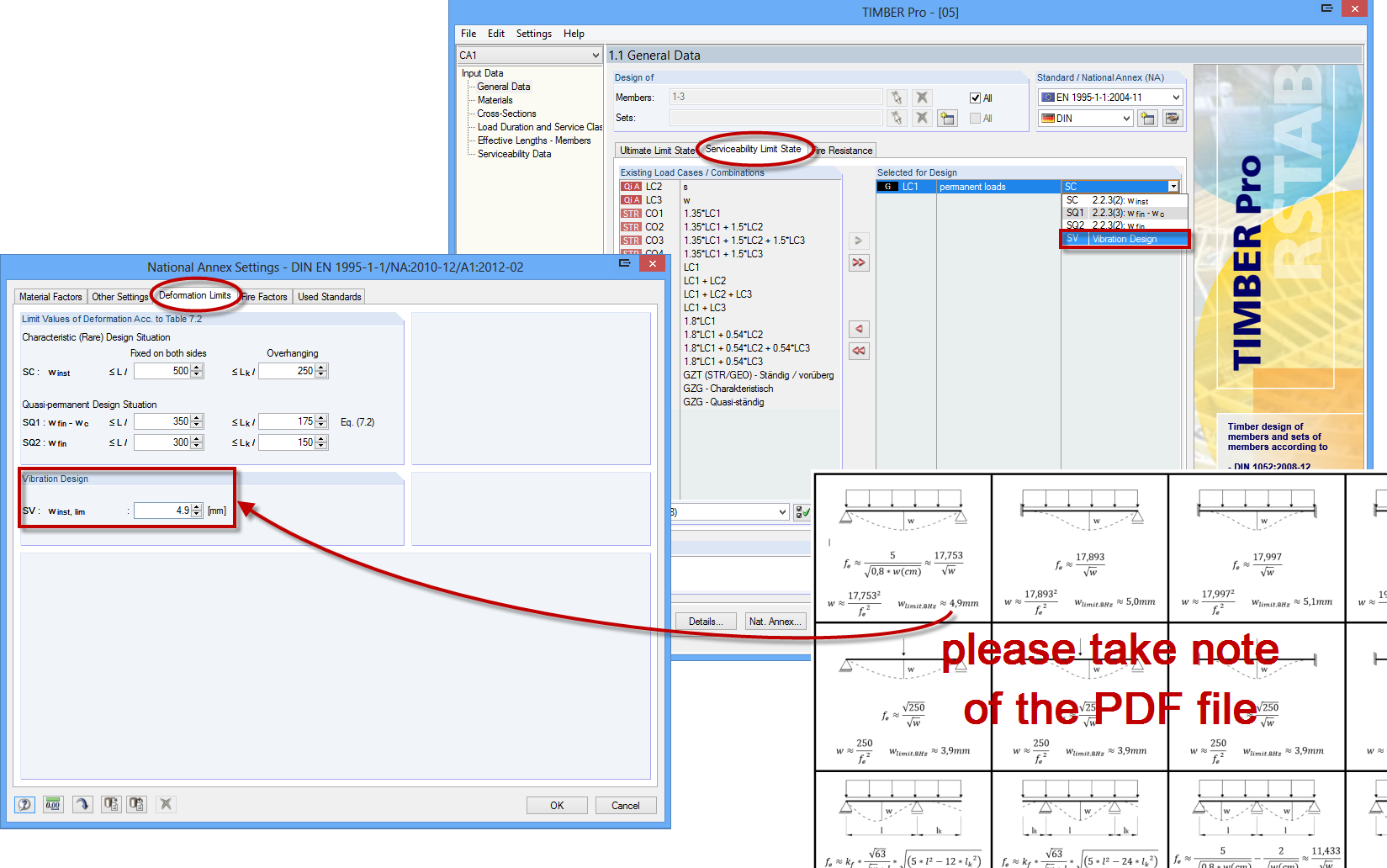
Task: Click the select-all checkmark icon below load list
Action: 802,511
